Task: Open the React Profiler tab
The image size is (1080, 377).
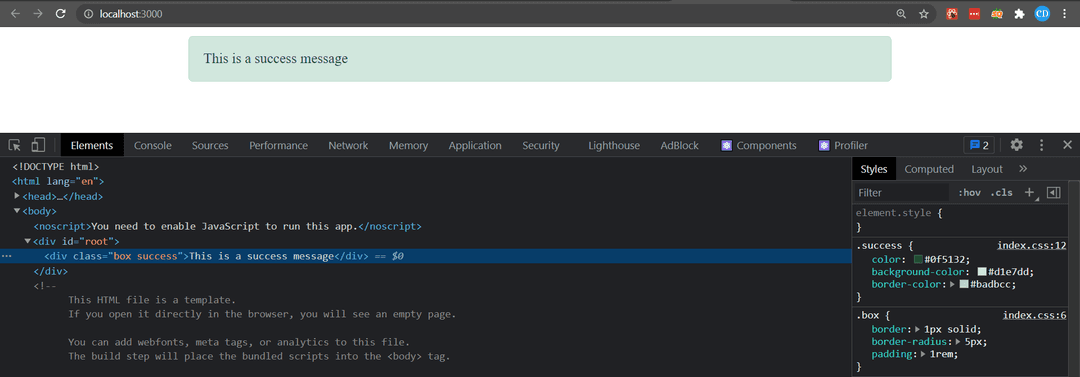Action: coord(843,145)
